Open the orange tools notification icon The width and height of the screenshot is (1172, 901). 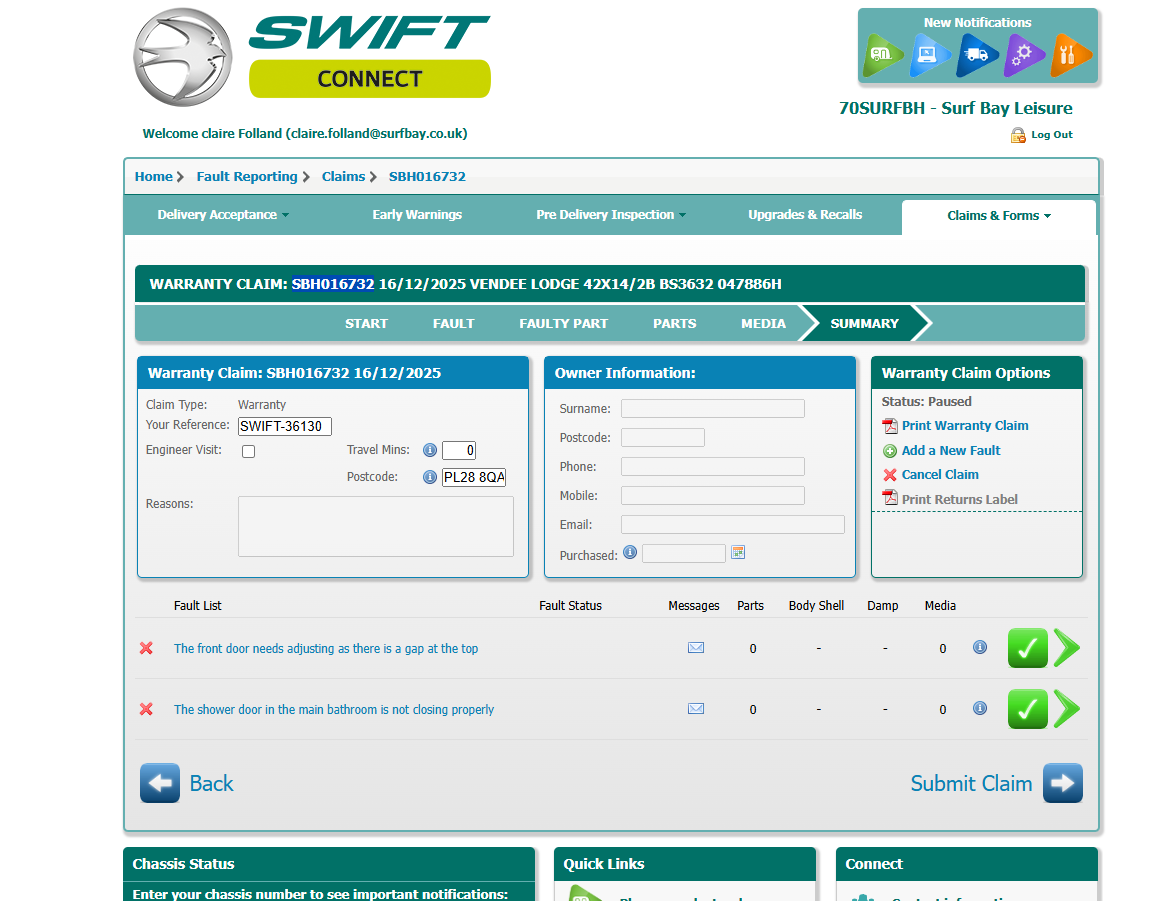(1070, 55)
